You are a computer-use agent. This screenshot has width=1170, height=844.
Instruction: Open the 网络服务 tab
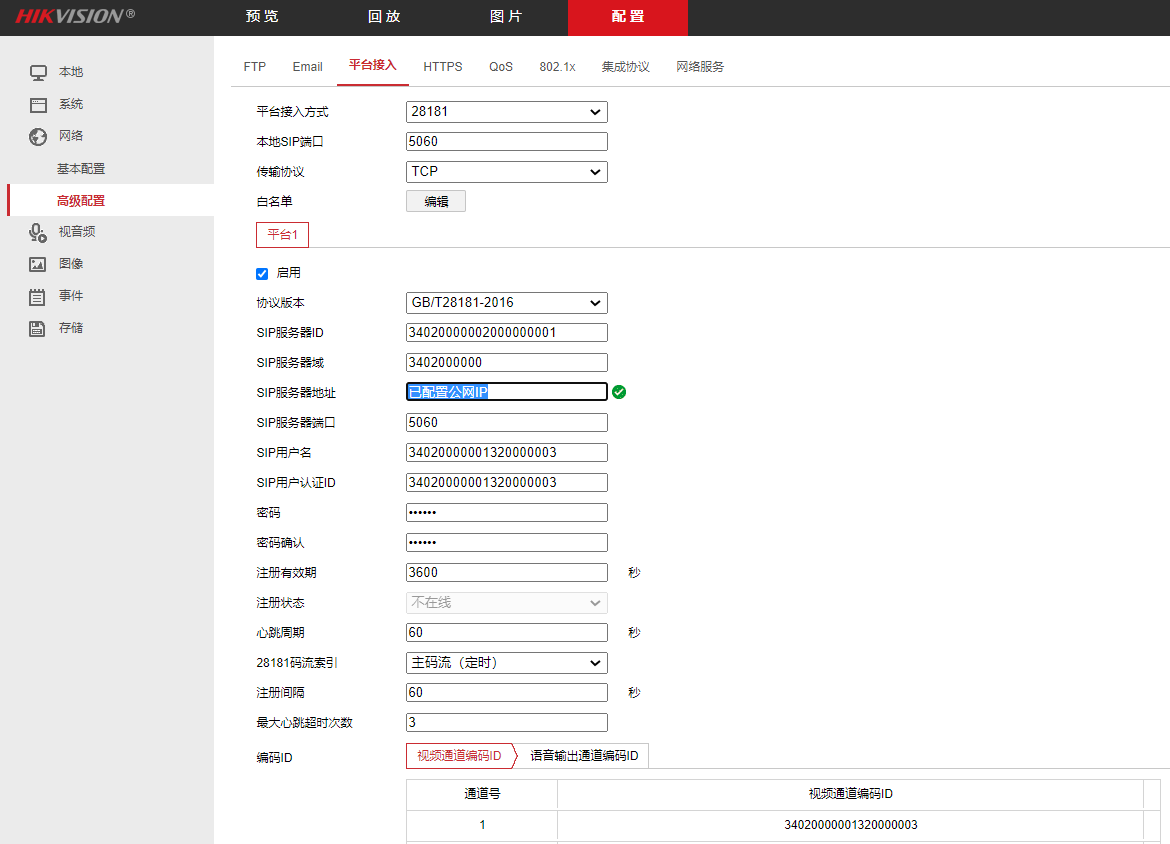tap(702, 66)
